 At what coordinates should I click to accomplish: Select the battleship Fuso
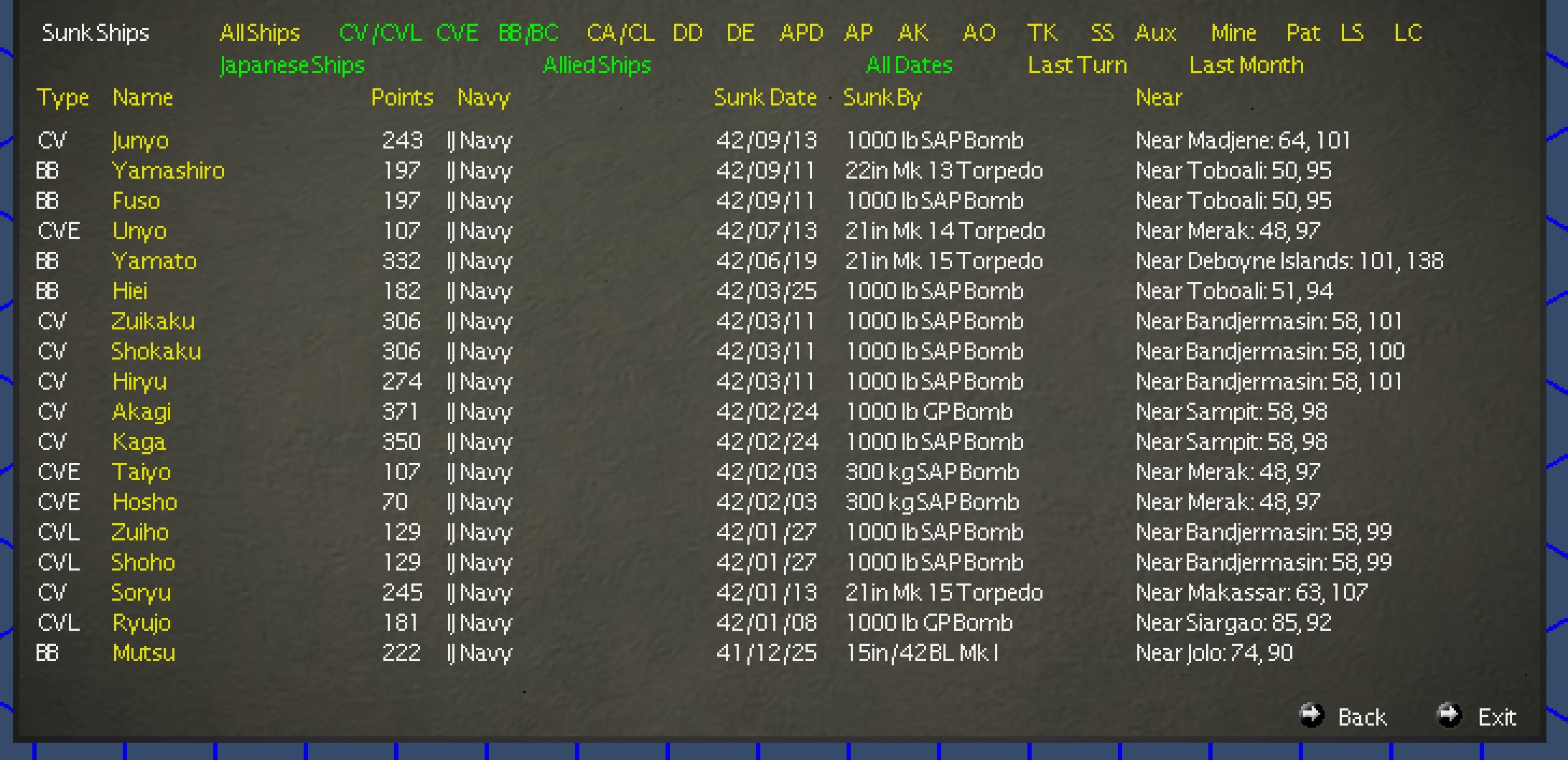click(x=136, y=200)
